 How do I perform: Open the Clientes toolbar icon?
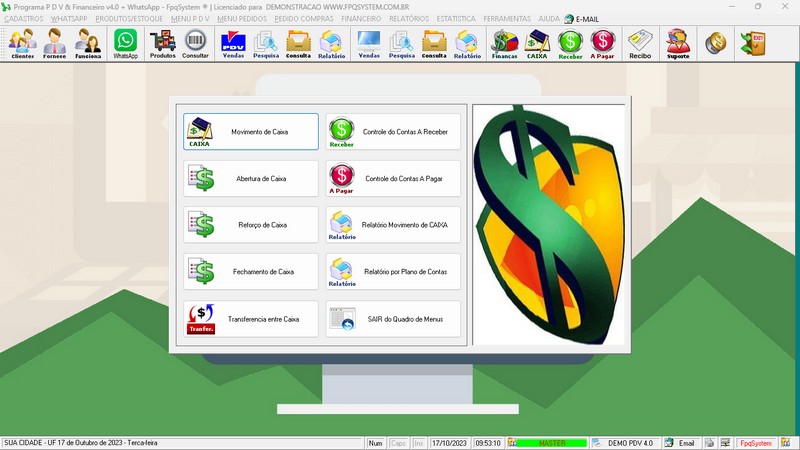click(22, 43)
